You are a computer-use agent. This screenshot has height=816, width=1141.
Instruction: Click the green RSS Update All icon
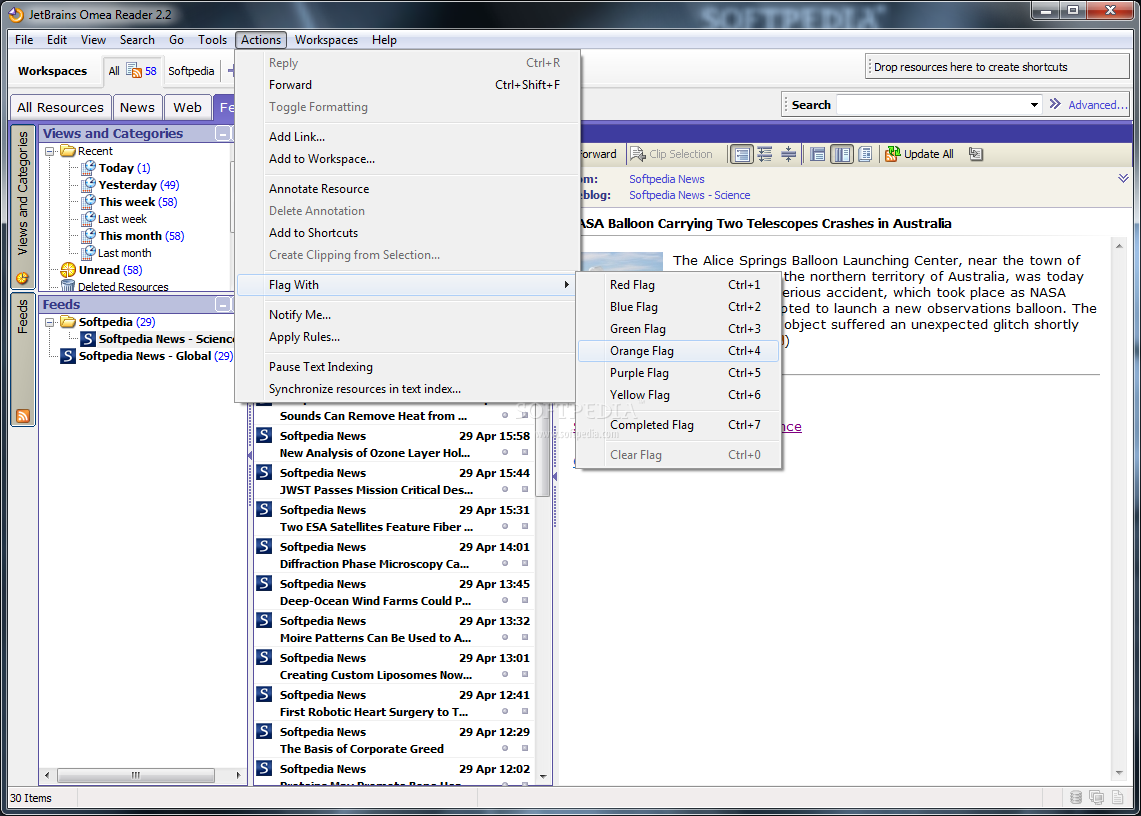[x=892, y=154]
